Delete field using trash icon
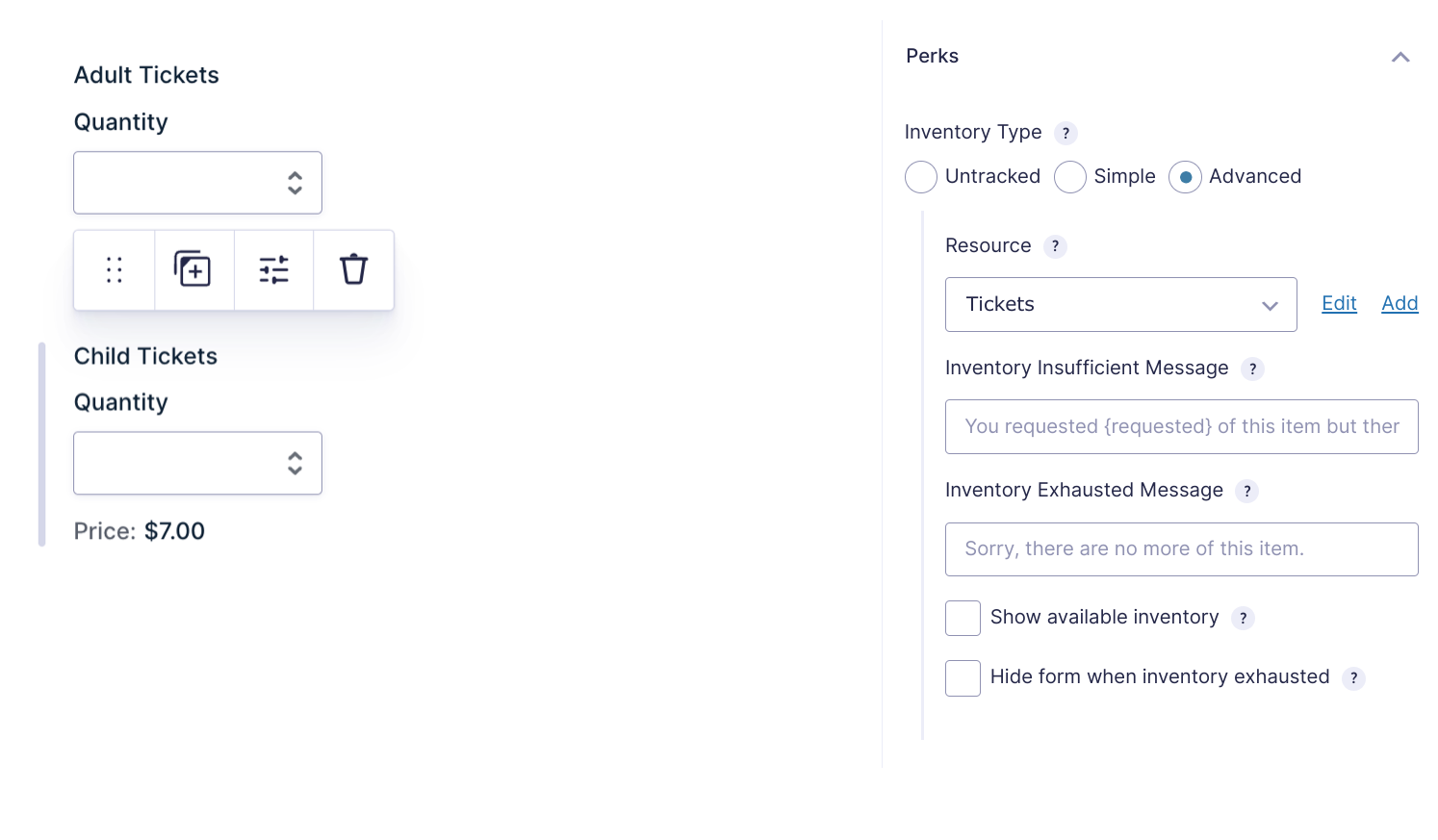 353,270
